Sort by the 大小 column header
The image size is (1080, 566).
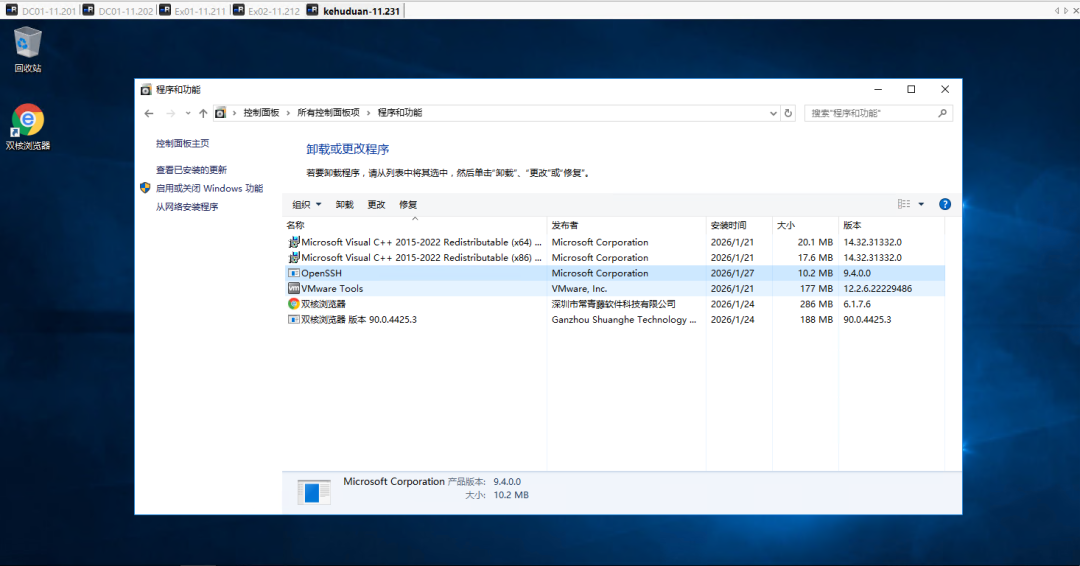pos(805,225)
